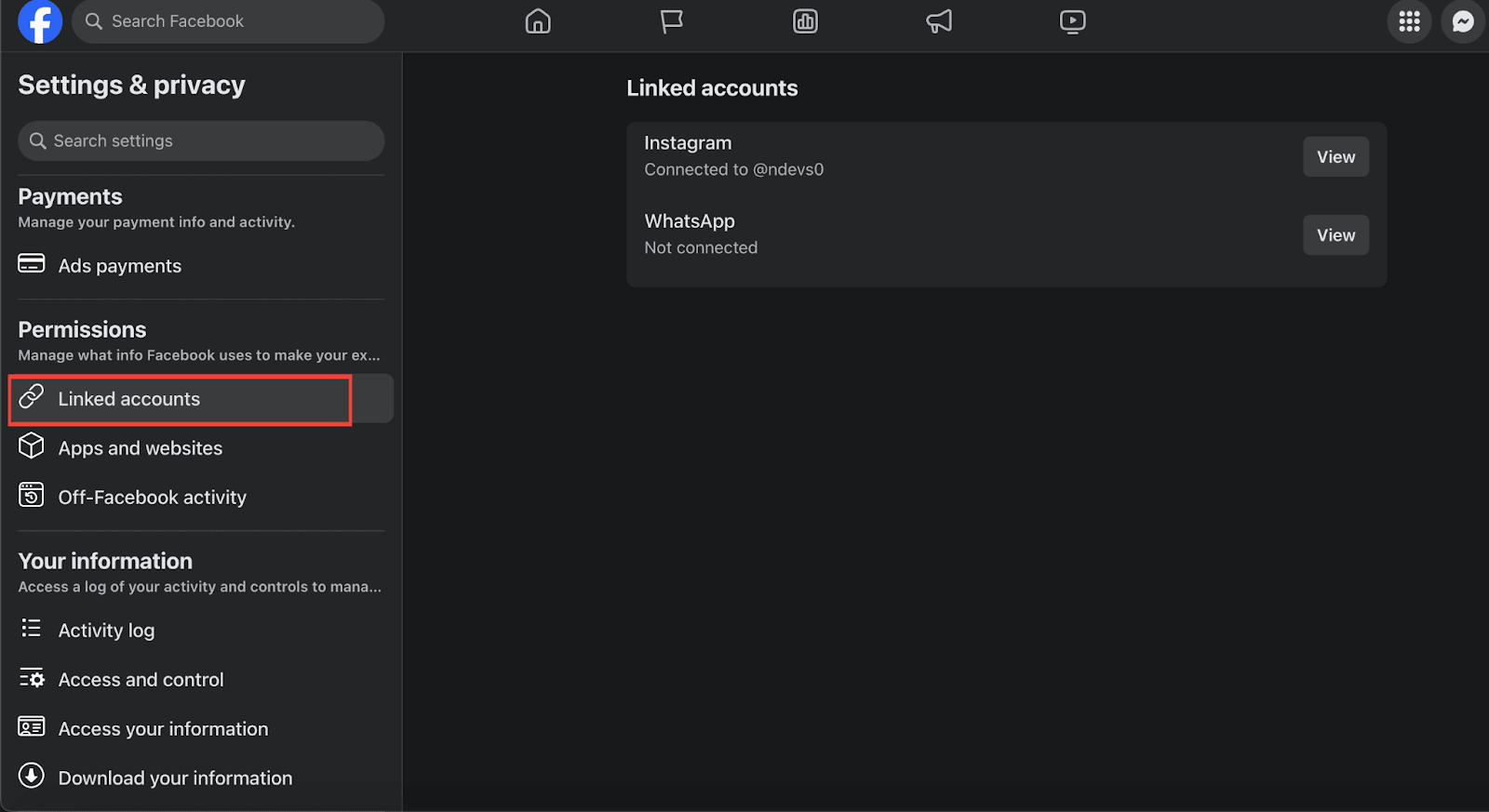
Task: Click 'Connected to @ndevs0' text
Action: pos(734,169)
